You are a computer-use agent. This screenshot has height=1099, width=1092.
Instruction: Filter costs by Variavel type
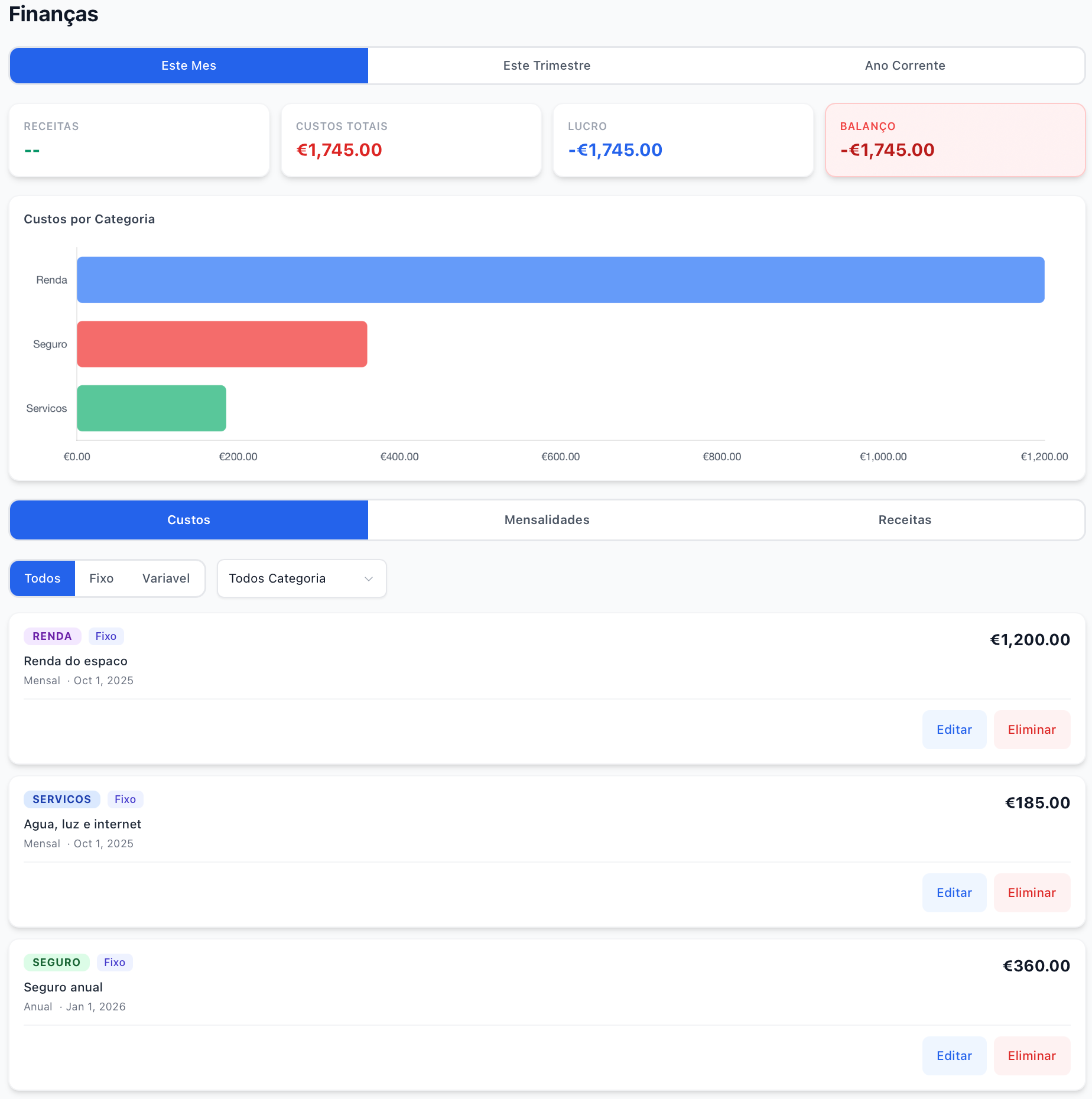166,578
